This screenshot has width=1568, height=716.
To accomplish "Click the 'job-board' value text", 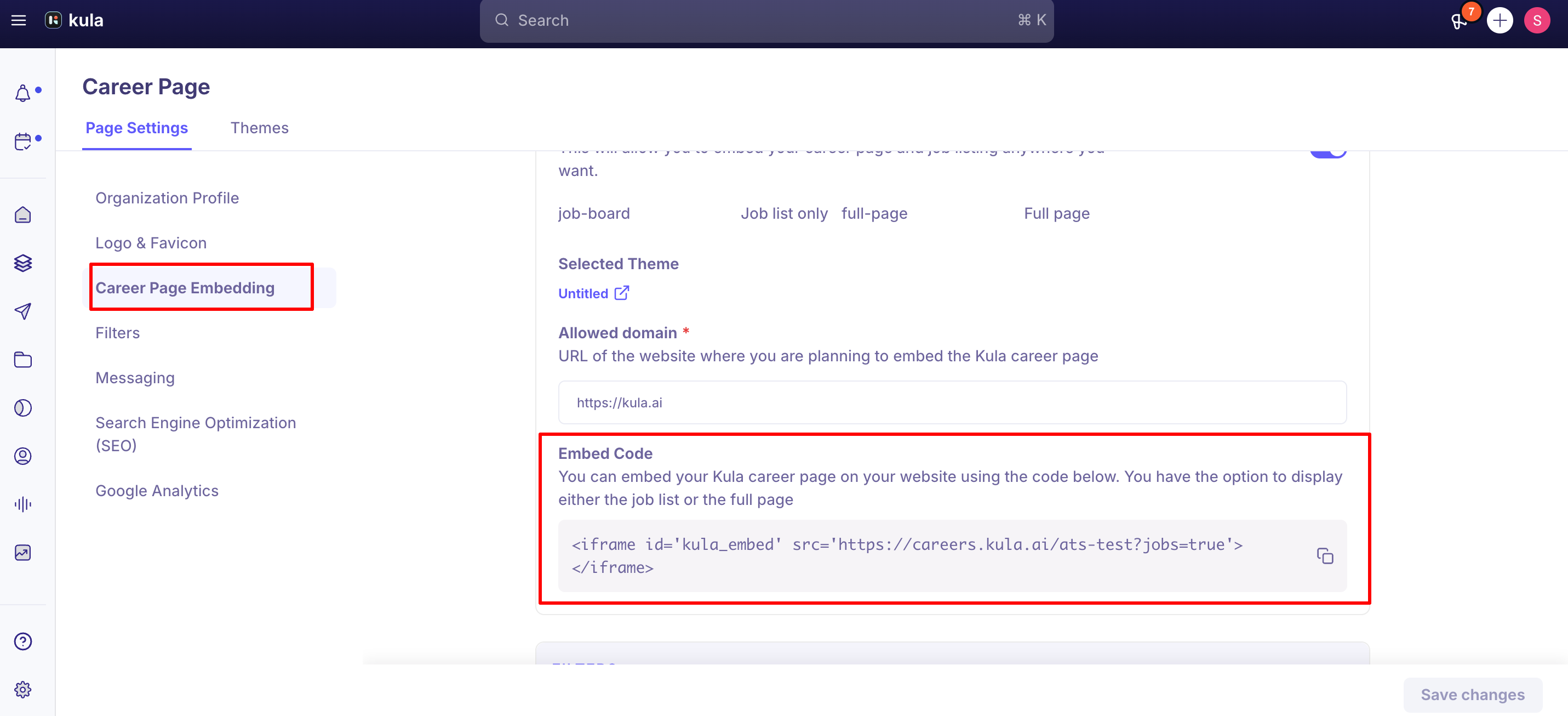I will (594, 213).
